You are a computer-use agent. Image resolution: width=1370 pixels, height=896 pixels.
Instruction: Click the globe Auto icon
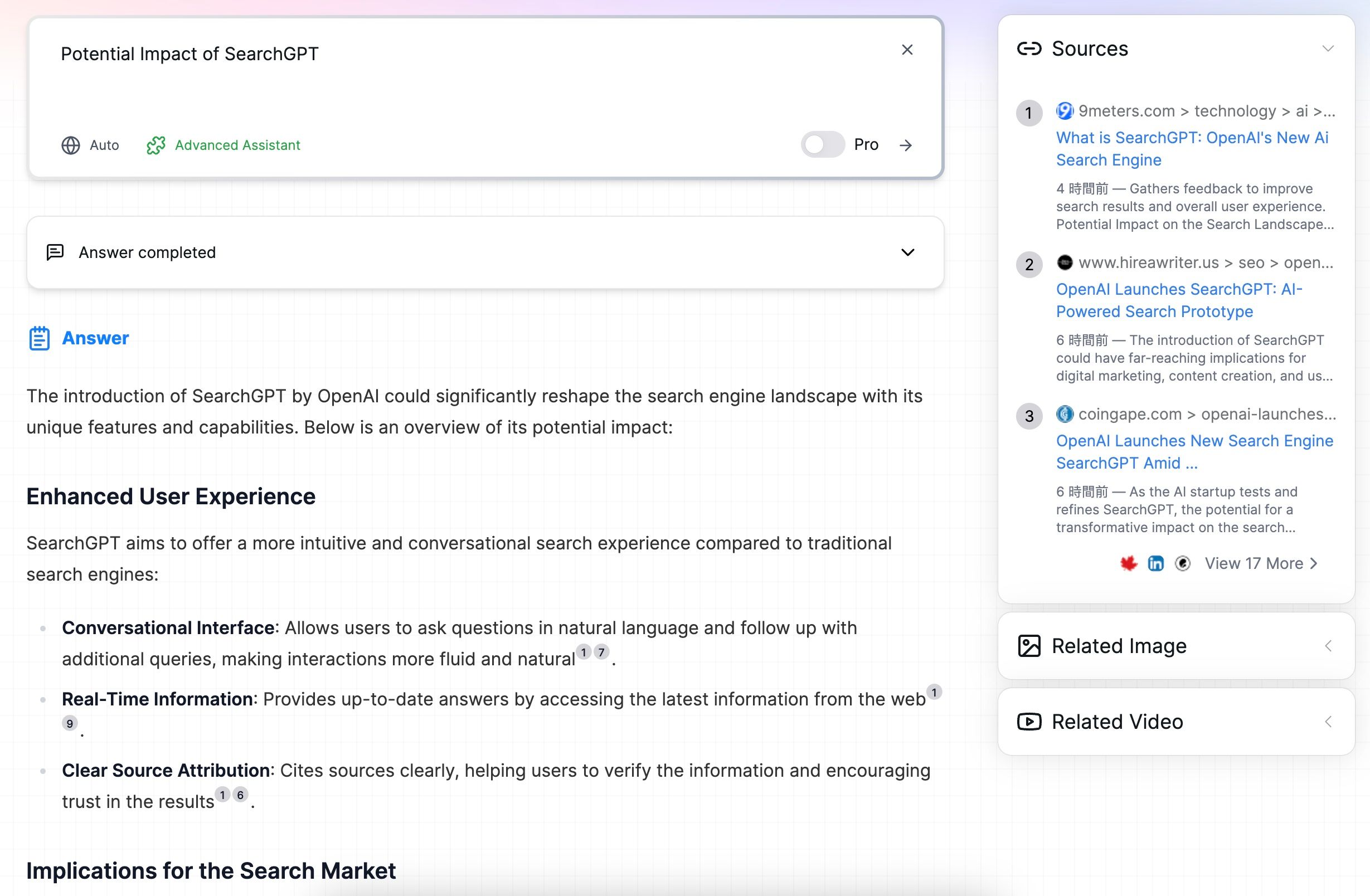[x=71, y=145]
